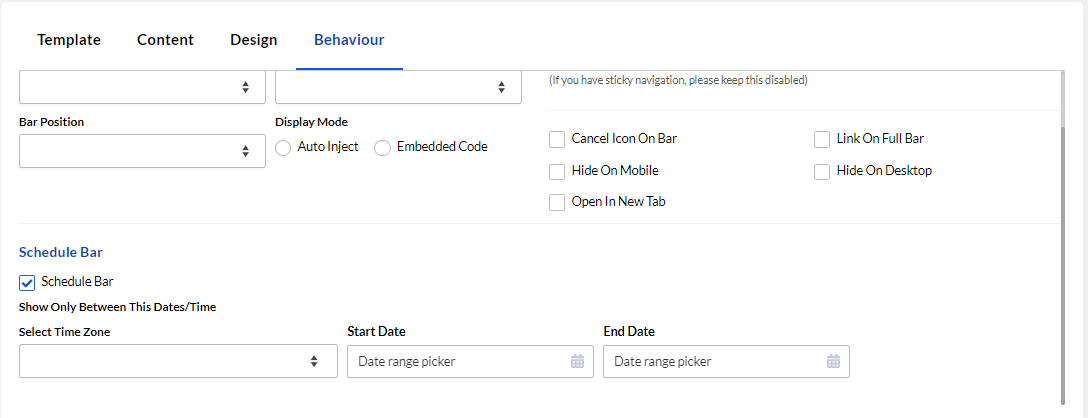Switch to the Content tab
This screenshot has height=418, width=1088.
165,40
